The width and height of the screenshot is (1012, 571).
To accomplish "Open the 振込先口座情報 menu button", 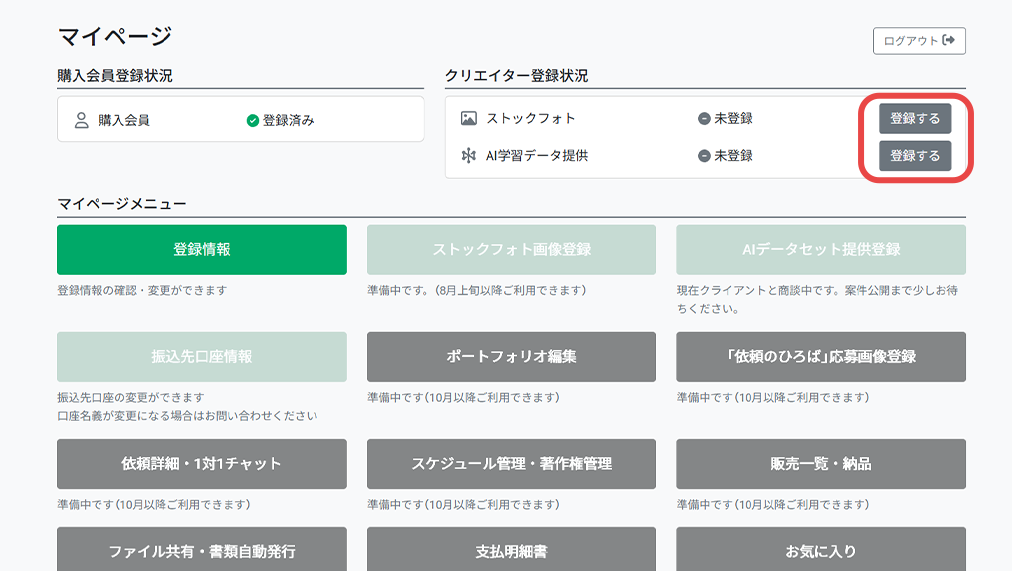I will [x=201, y=357].
